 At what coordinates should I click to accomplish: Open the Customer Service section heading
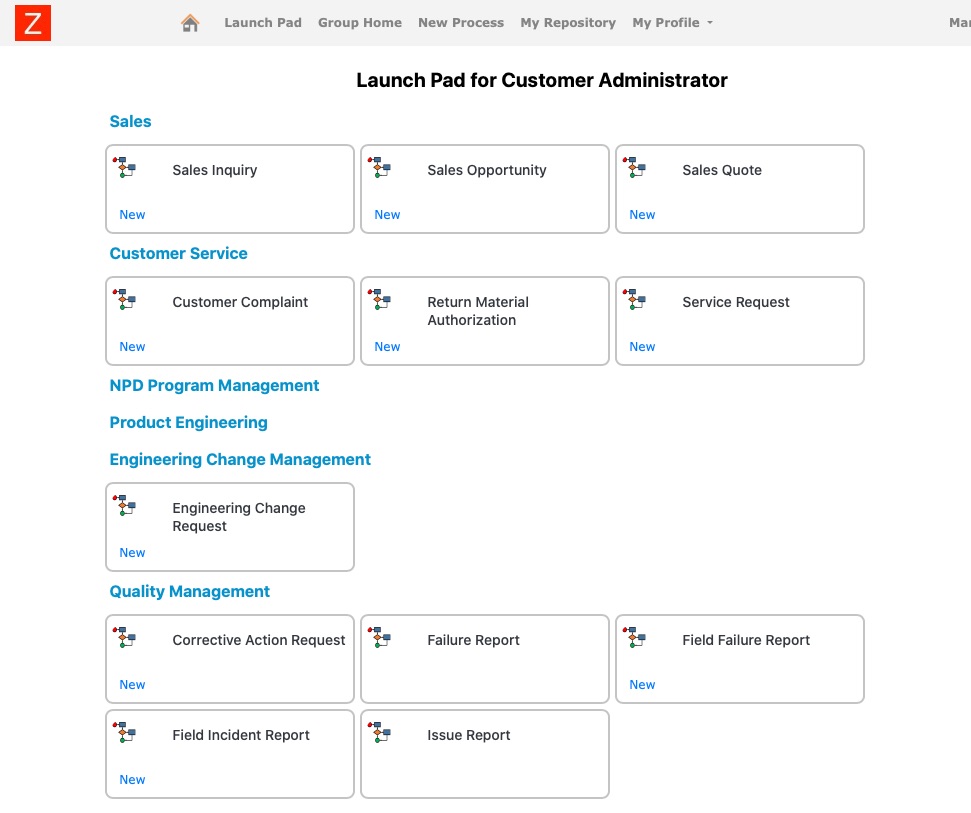(x=178, y=253)
